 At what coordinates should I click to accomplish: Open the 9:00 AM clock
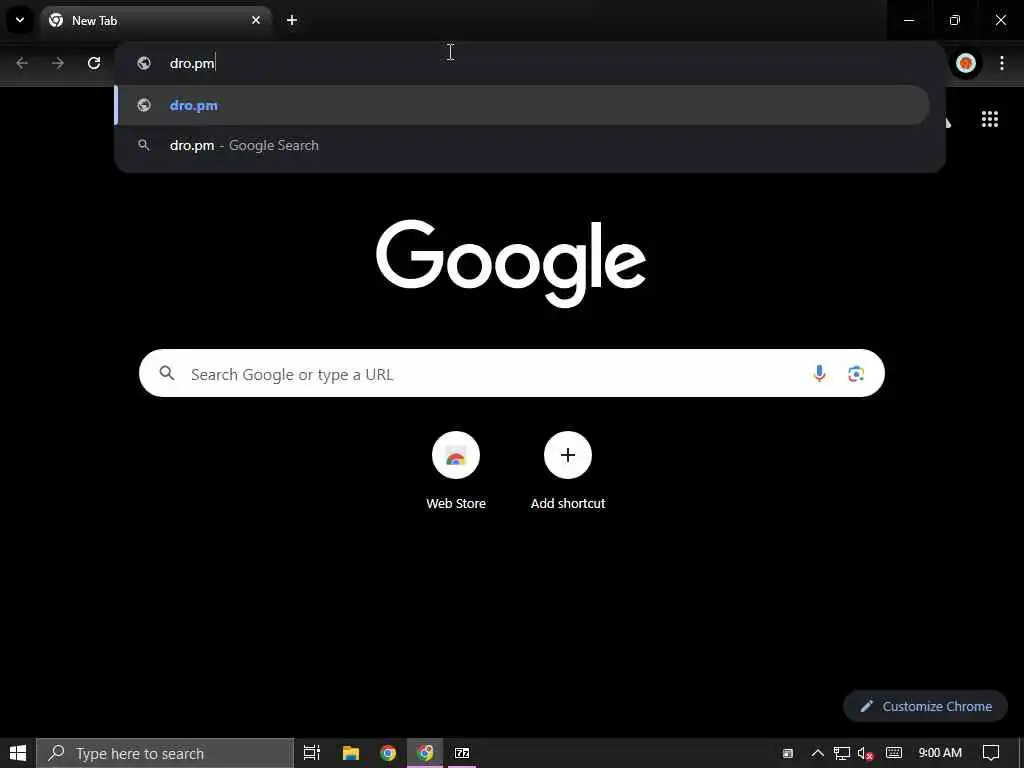[940, 753]
